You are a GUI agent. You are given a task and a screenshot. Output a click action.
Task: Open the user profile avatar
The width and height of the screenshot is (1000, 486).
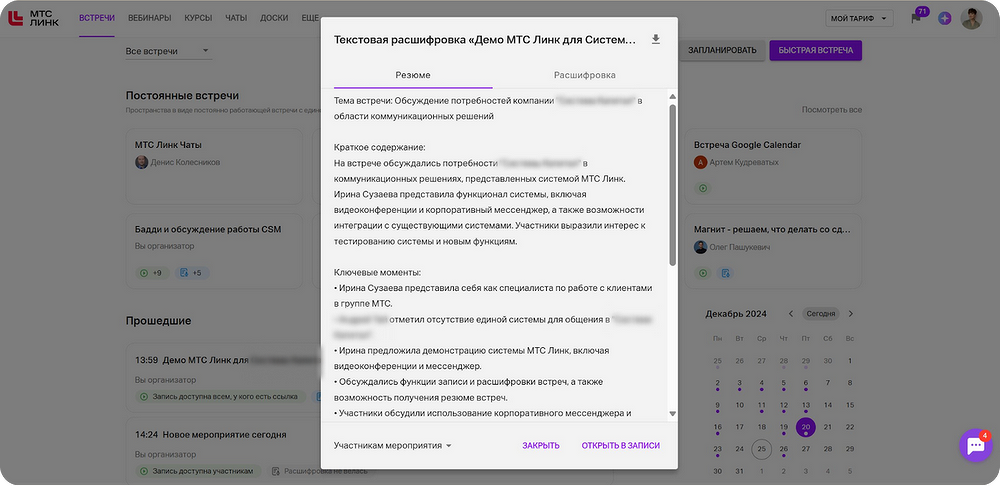click(x=972, y=18)
